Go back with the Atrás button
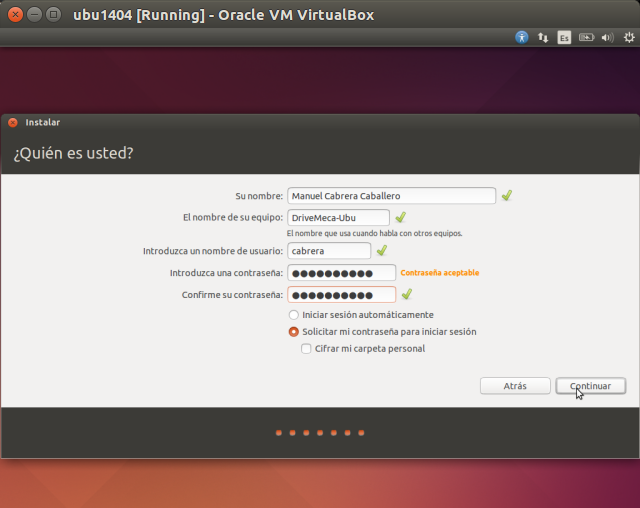 pyautogui.click(x=515, y=386)
